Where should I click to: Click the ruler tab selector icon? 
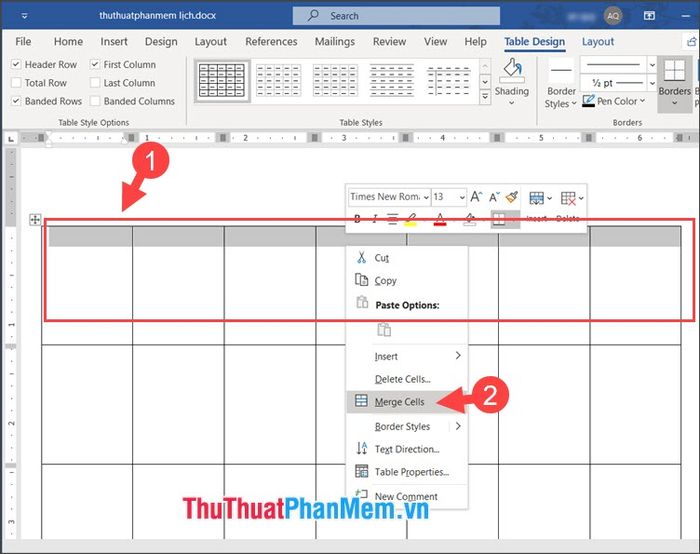[11, 139]
